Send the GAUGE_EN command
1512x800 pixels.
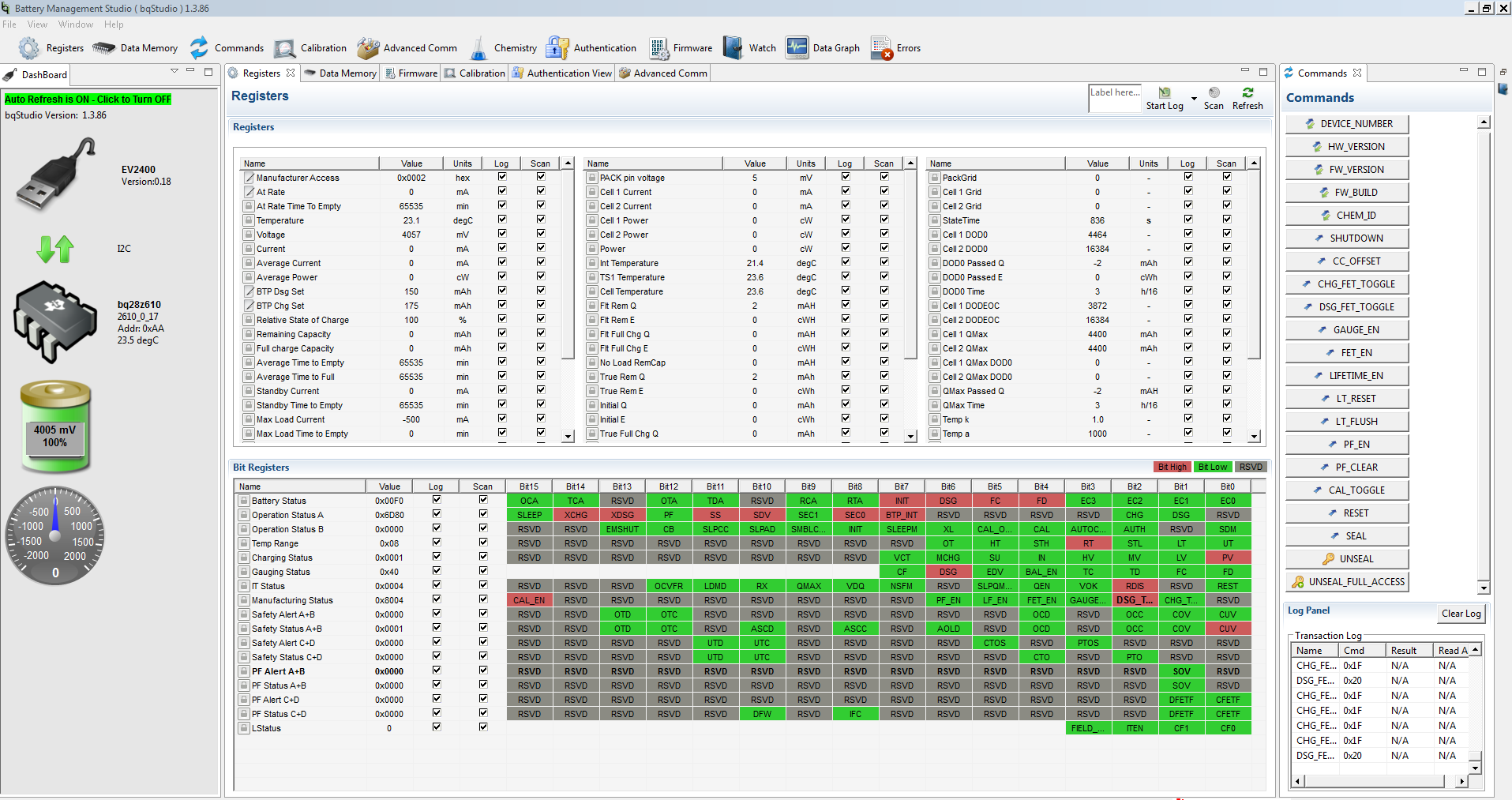tap(1347, 330)
